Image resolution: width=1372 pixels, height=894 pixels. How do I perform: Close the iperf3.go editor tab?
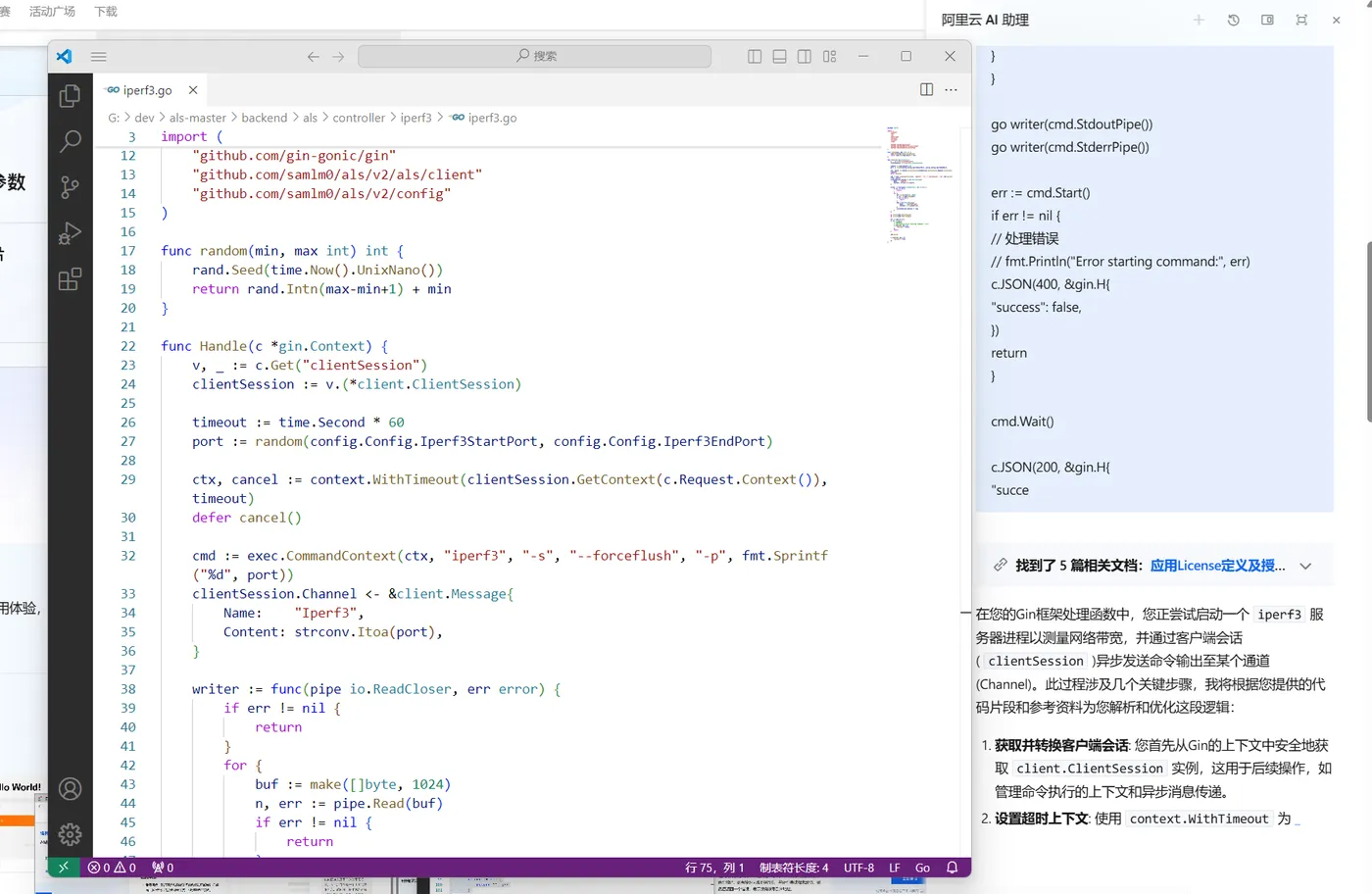(193, 89)
